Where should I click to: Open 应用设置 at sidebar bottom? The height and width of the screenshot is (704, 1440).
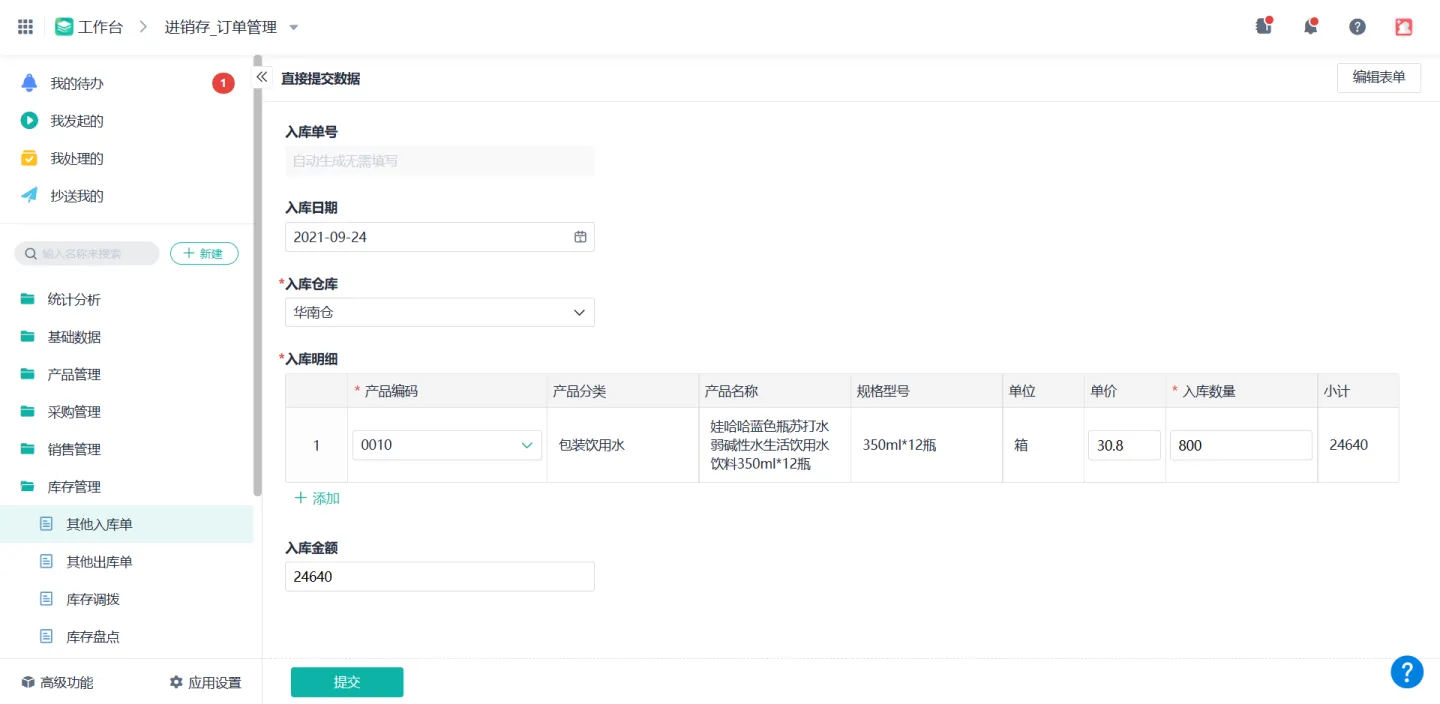click(205, 683)
